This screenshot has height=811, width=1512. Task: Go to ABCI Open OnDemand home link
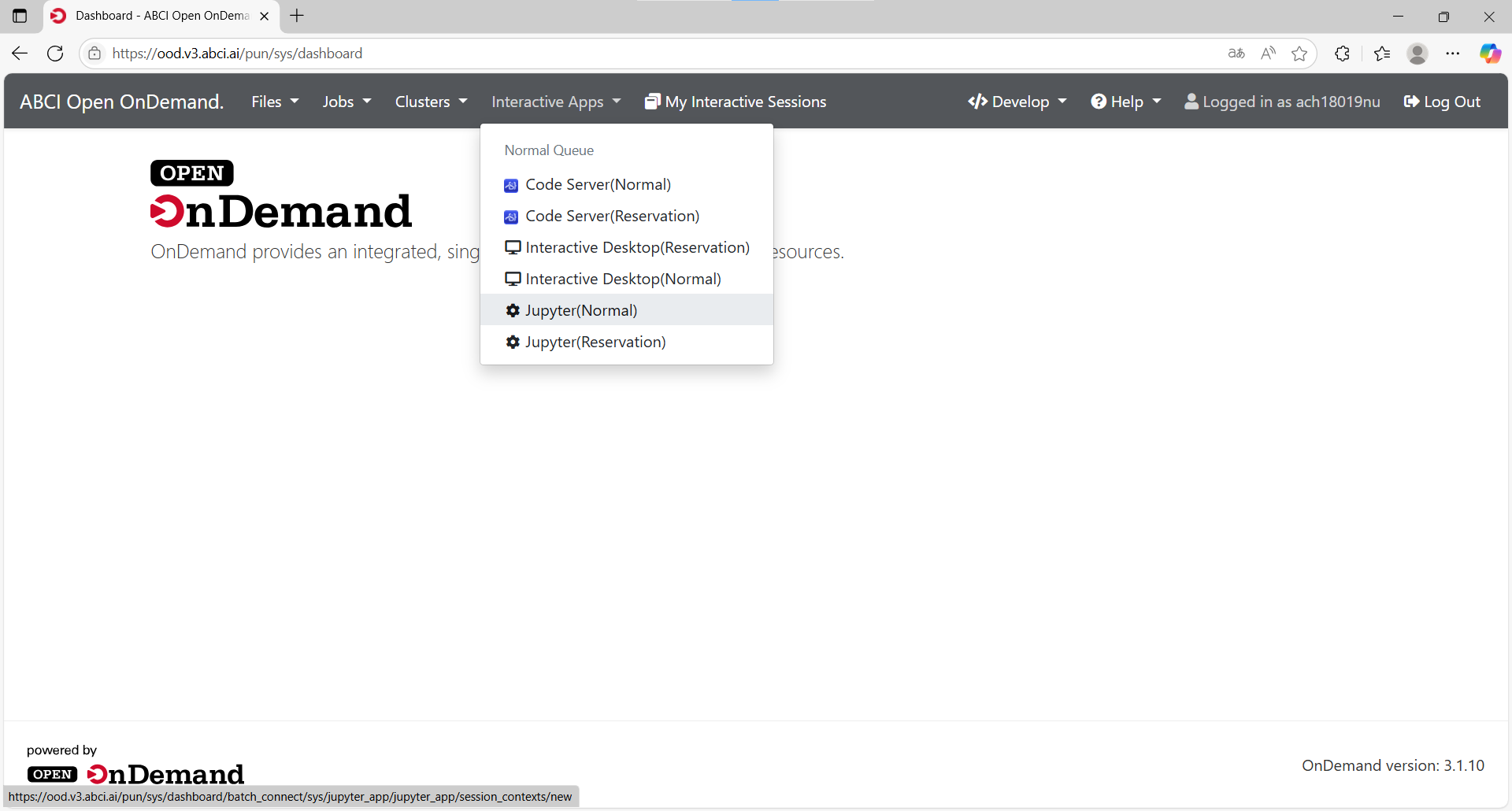click(x=122, y=102)
